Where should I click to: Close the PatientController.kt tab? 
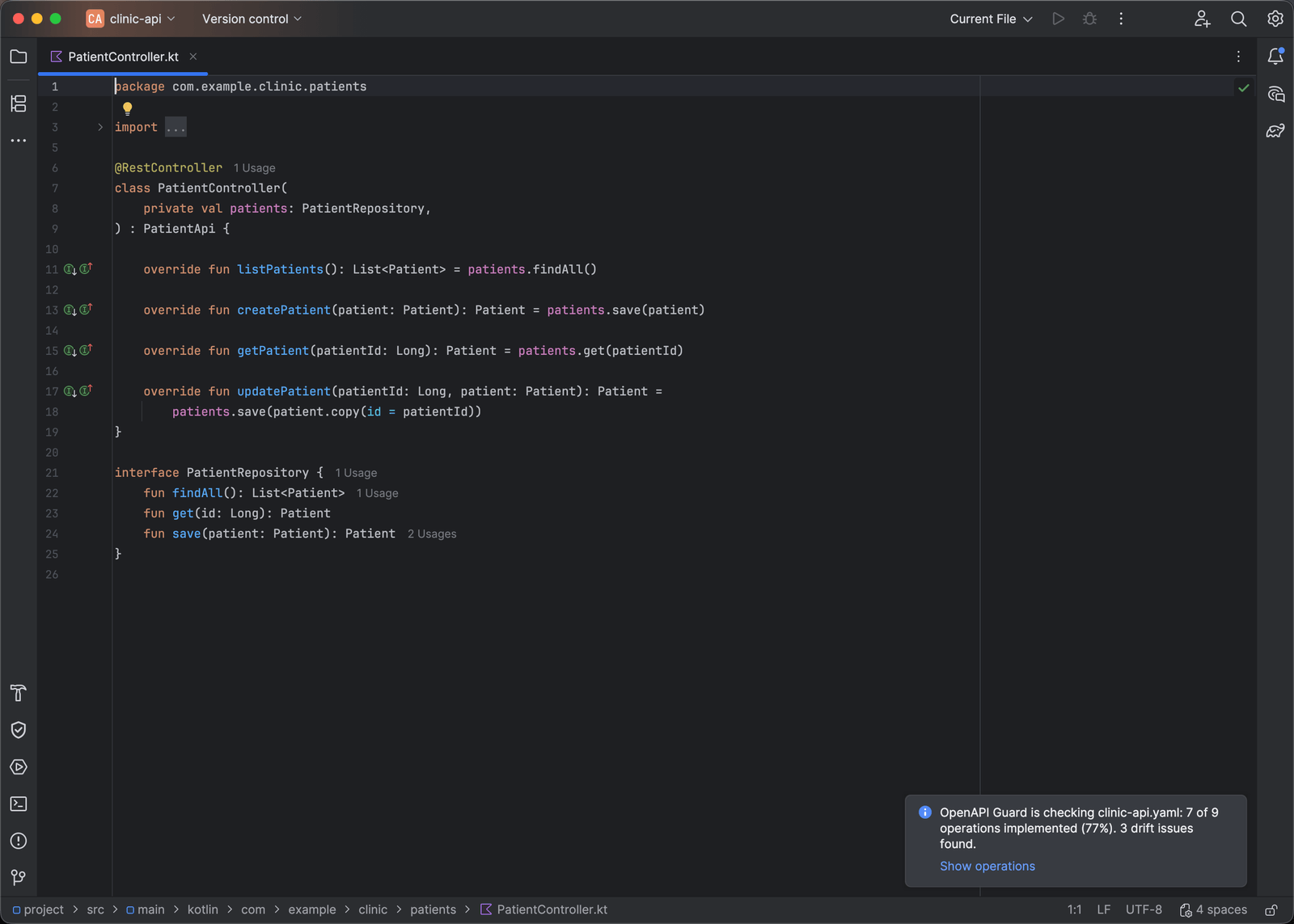(193, 57)
